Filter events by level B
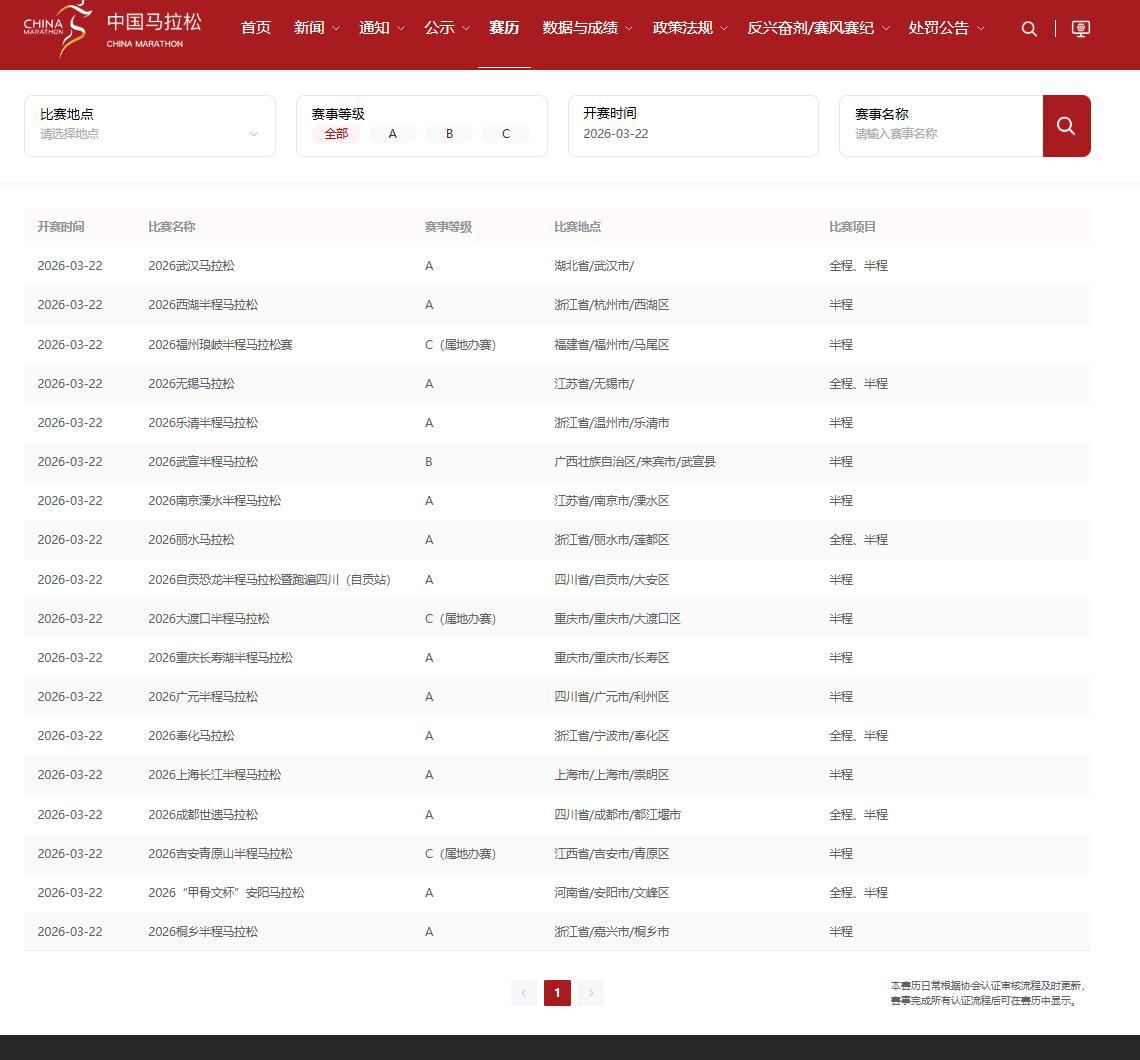The image size is (1140, 1060). [x=449, y=134]
